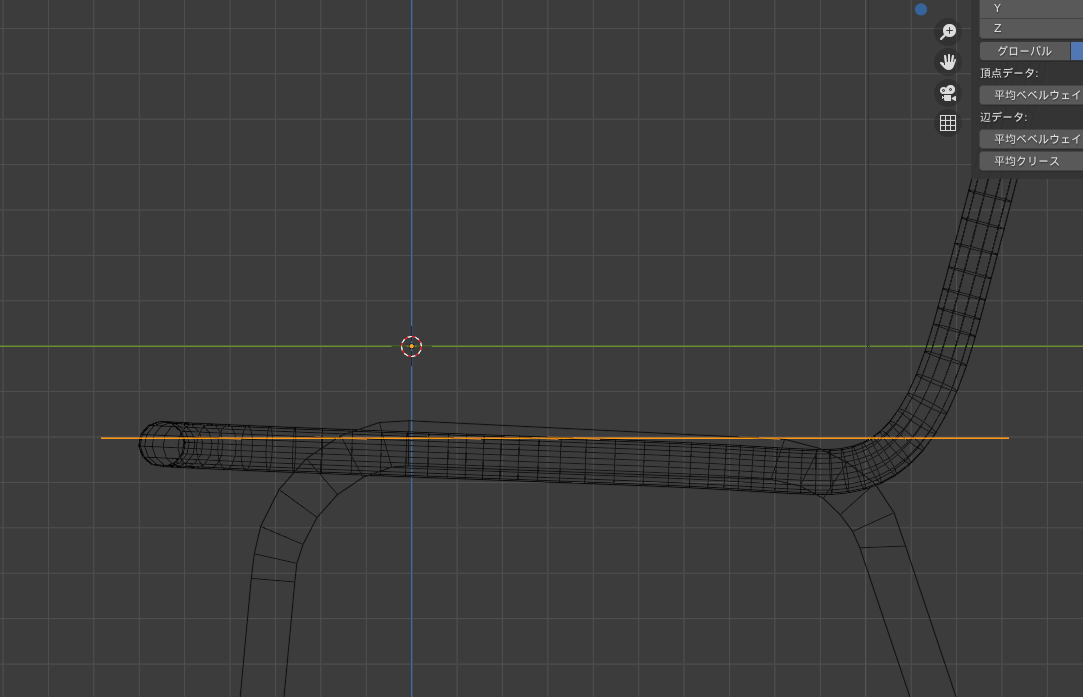The image size is (1083, 697).
Task: Adjust the 平均クリース value field
Action: point(1031,161)
